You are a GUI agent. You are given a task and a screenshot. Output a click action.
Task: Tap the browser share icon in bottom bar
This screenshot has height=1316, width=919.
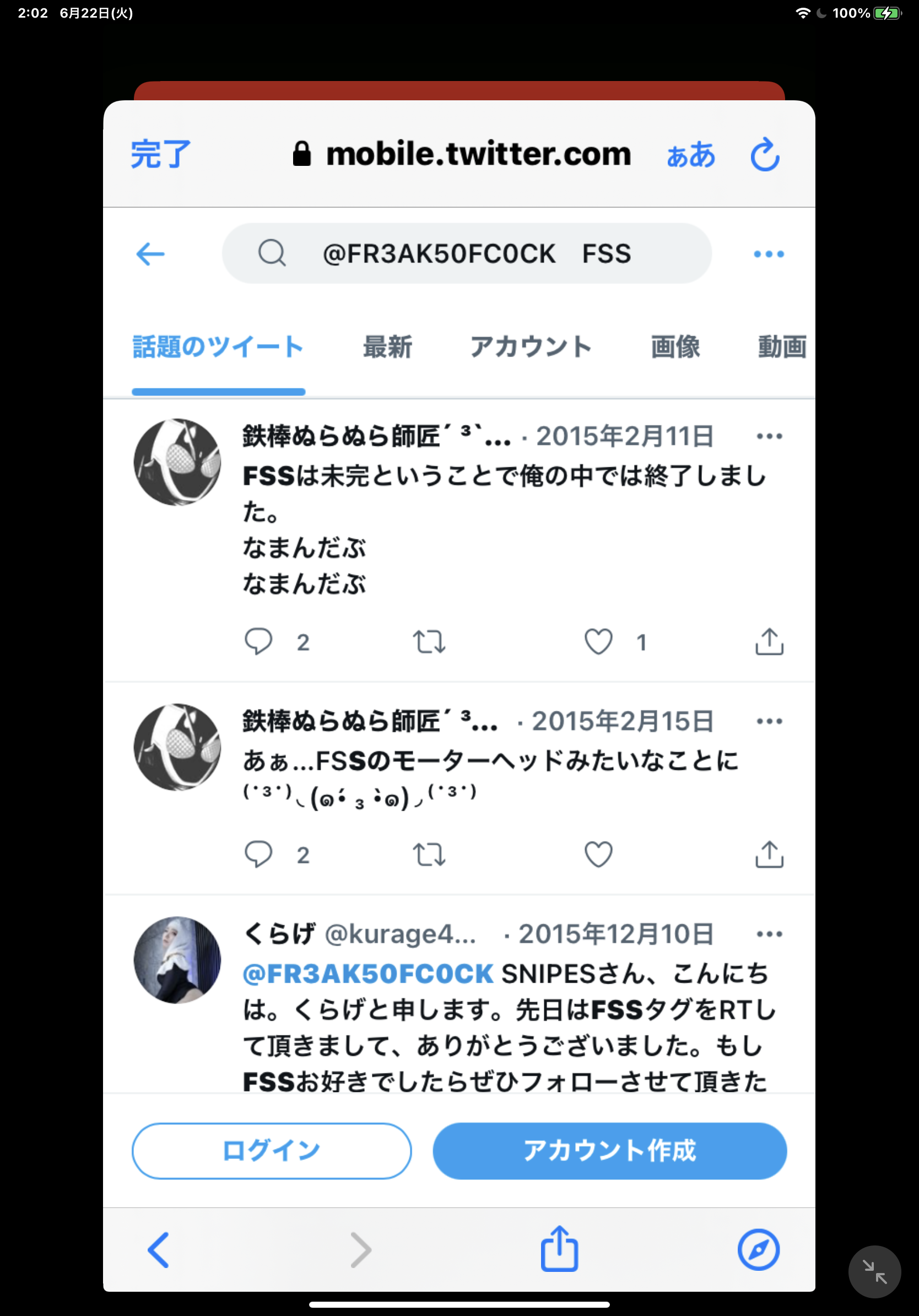[x=560, y=1248]
